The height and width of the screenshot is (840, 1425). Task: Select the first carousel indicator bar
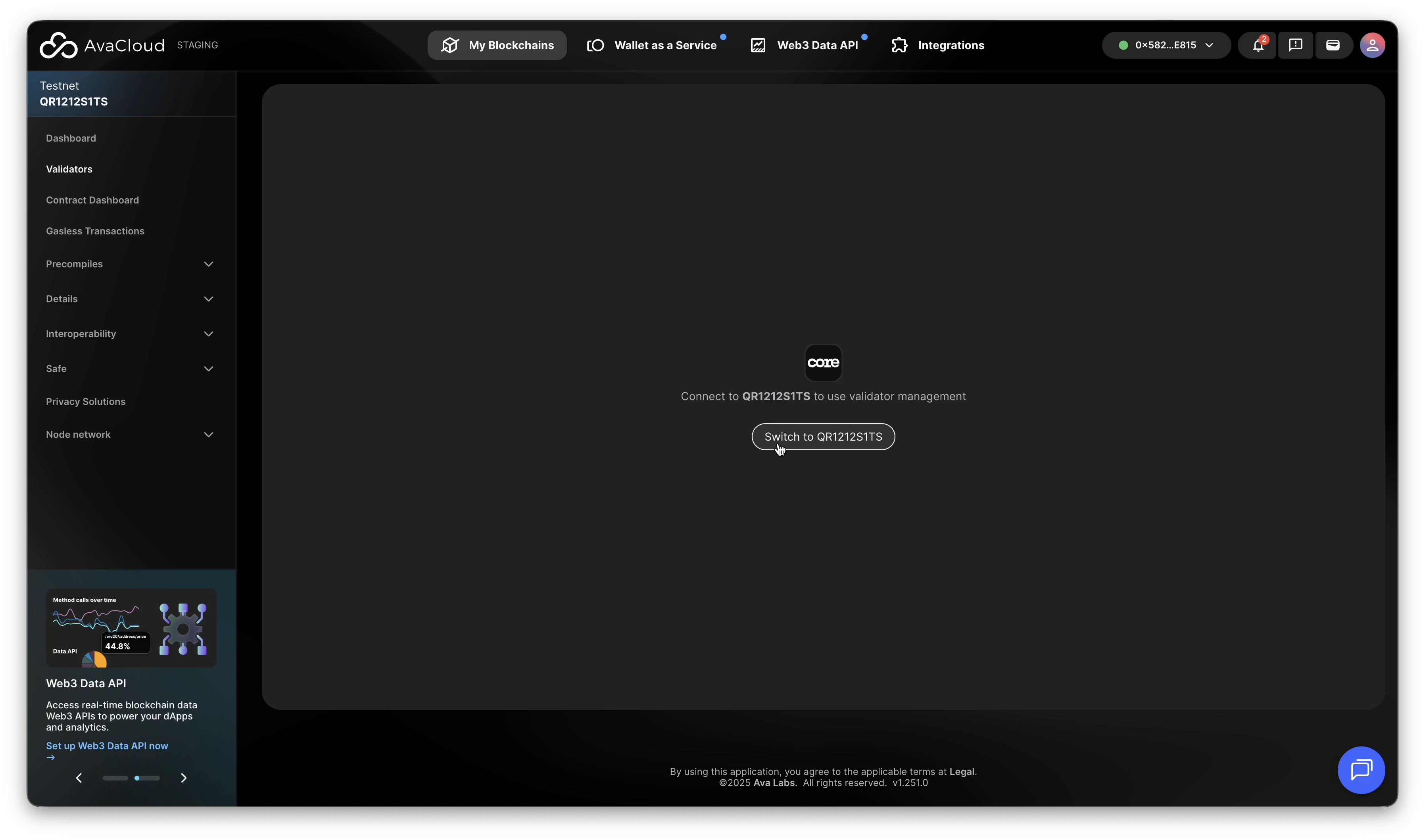coord(115,778)
